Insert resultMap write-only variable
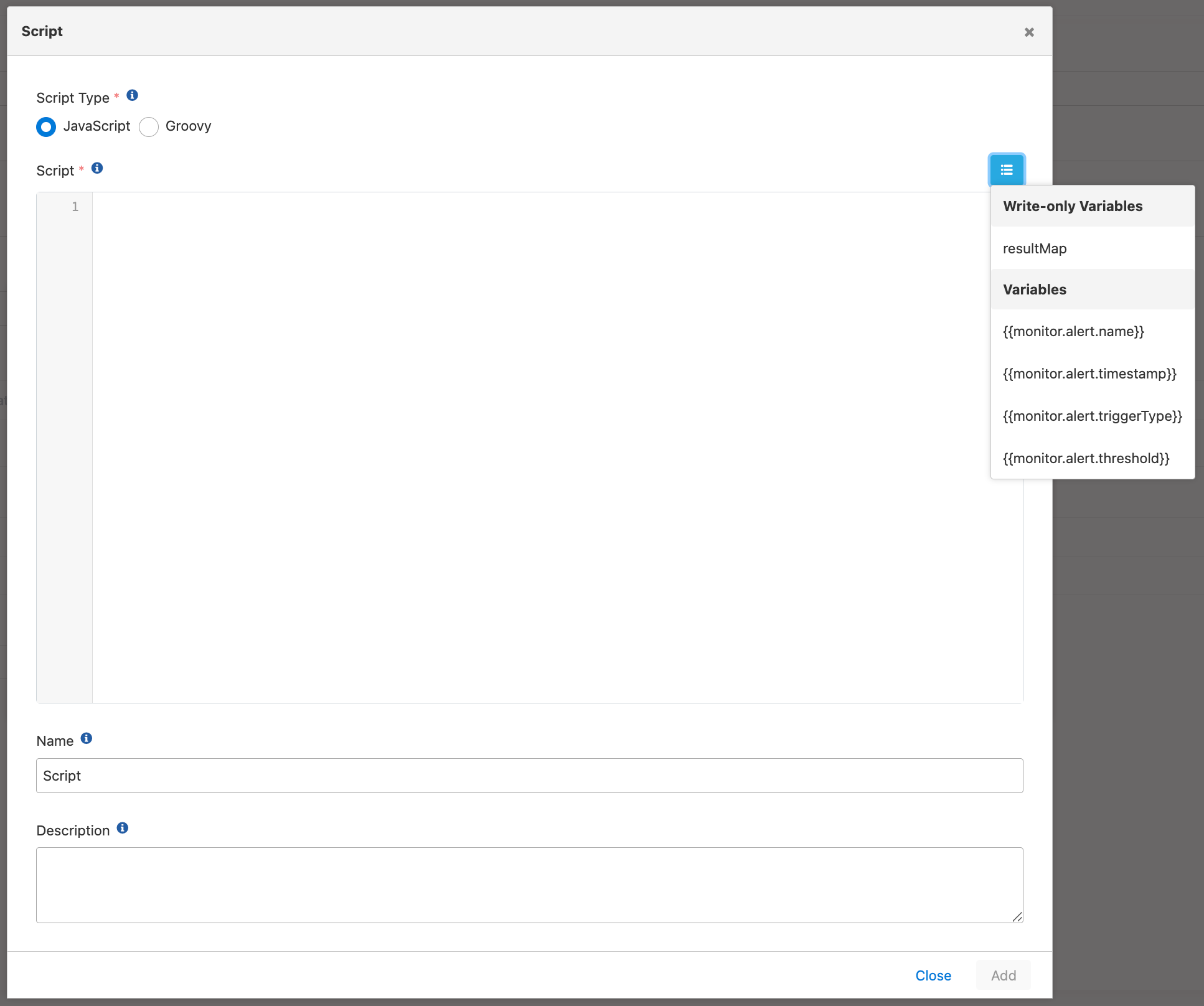The image size is (1204, 1006). 1035,248
